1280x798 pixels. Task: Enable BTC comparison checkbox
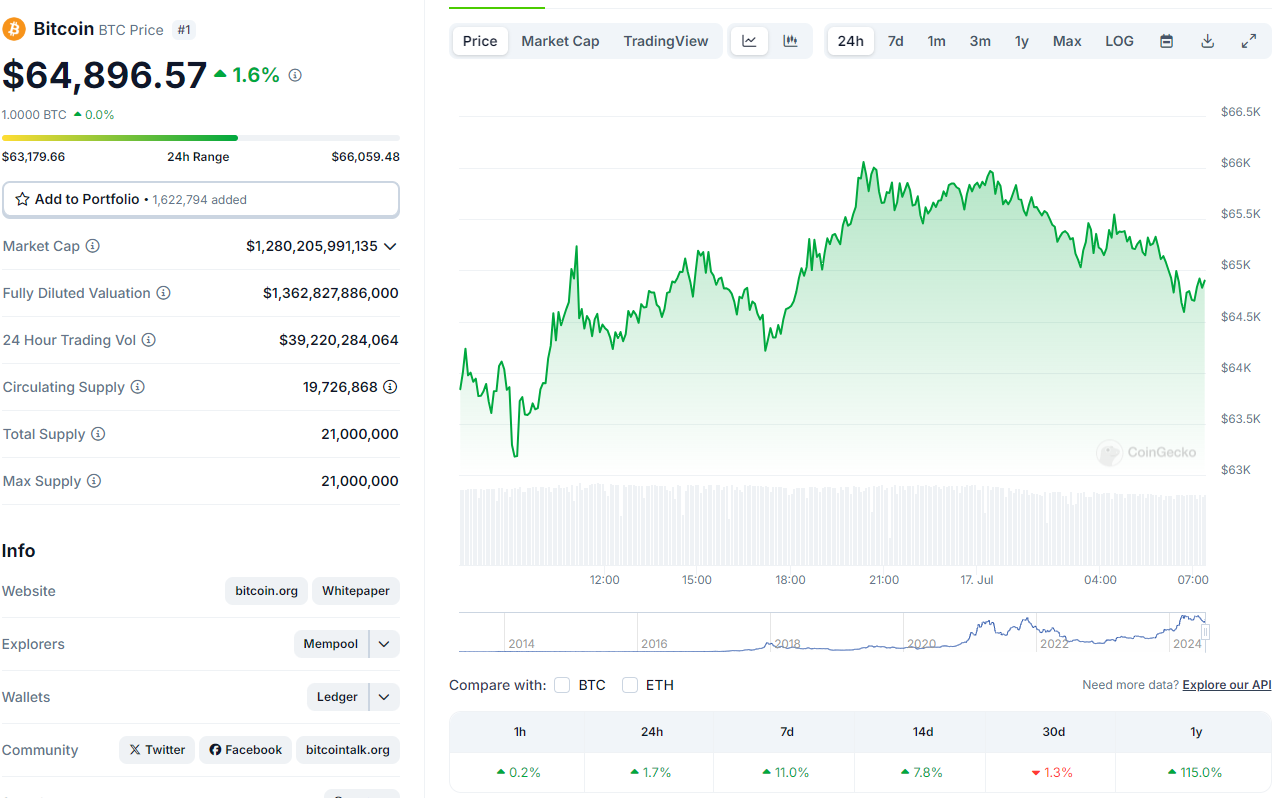(562, 685)
